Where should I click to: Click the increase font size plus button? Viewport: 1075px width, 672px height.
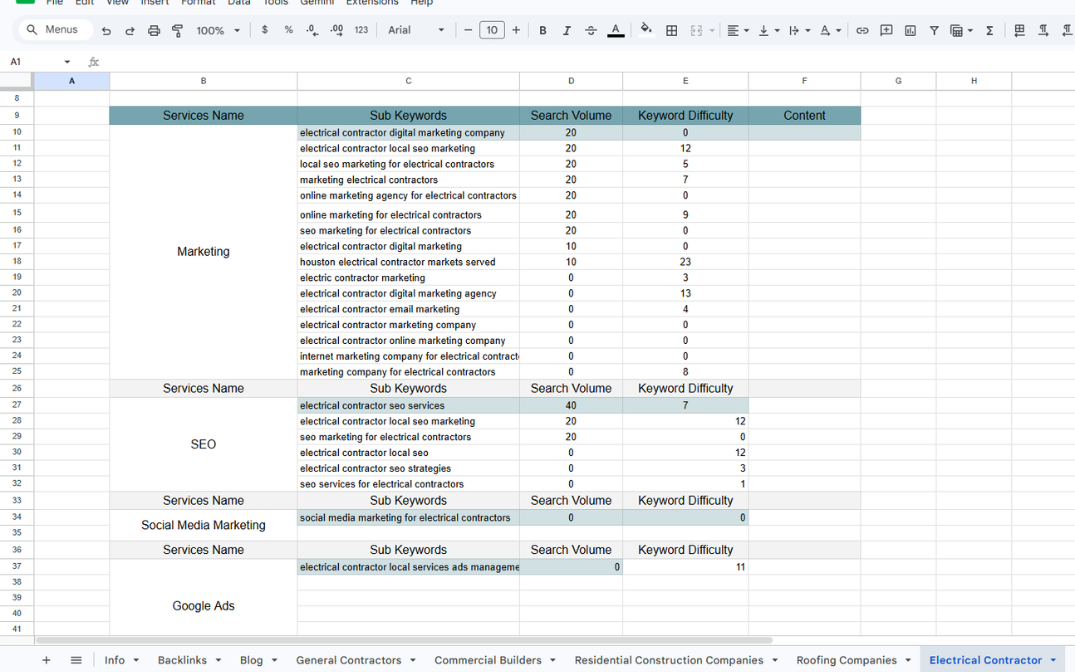[516, 31]
